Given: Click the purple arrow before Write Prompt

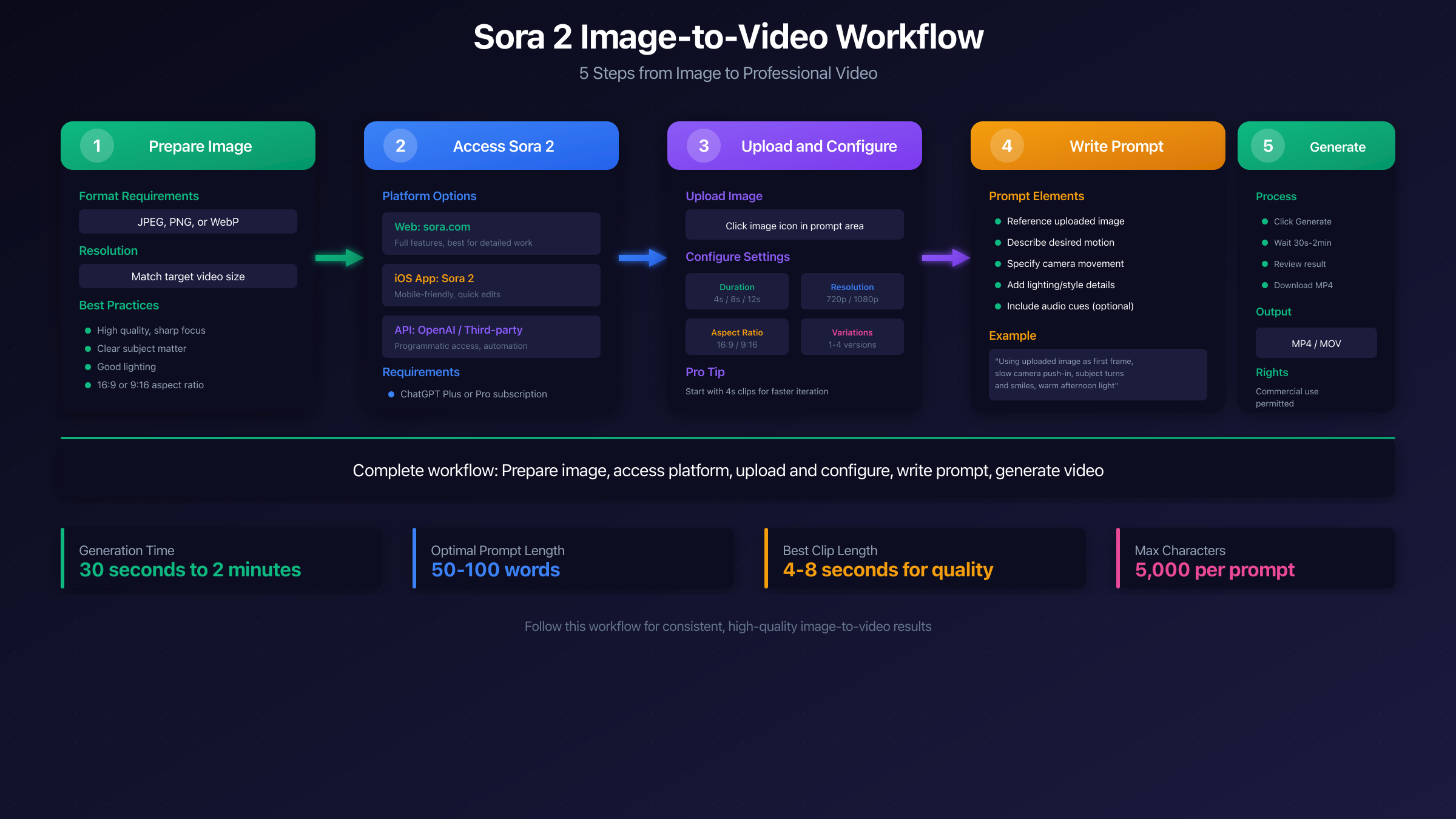Looking at the screenshot, I should tap(945, 258).
